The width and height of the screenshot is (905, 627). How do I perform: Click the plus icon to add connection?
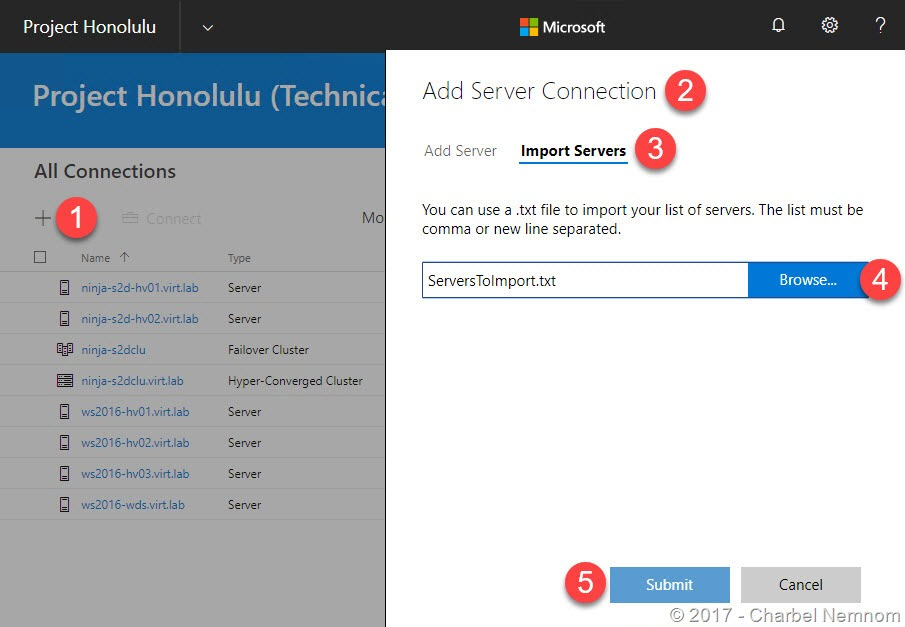coord(43,218)
